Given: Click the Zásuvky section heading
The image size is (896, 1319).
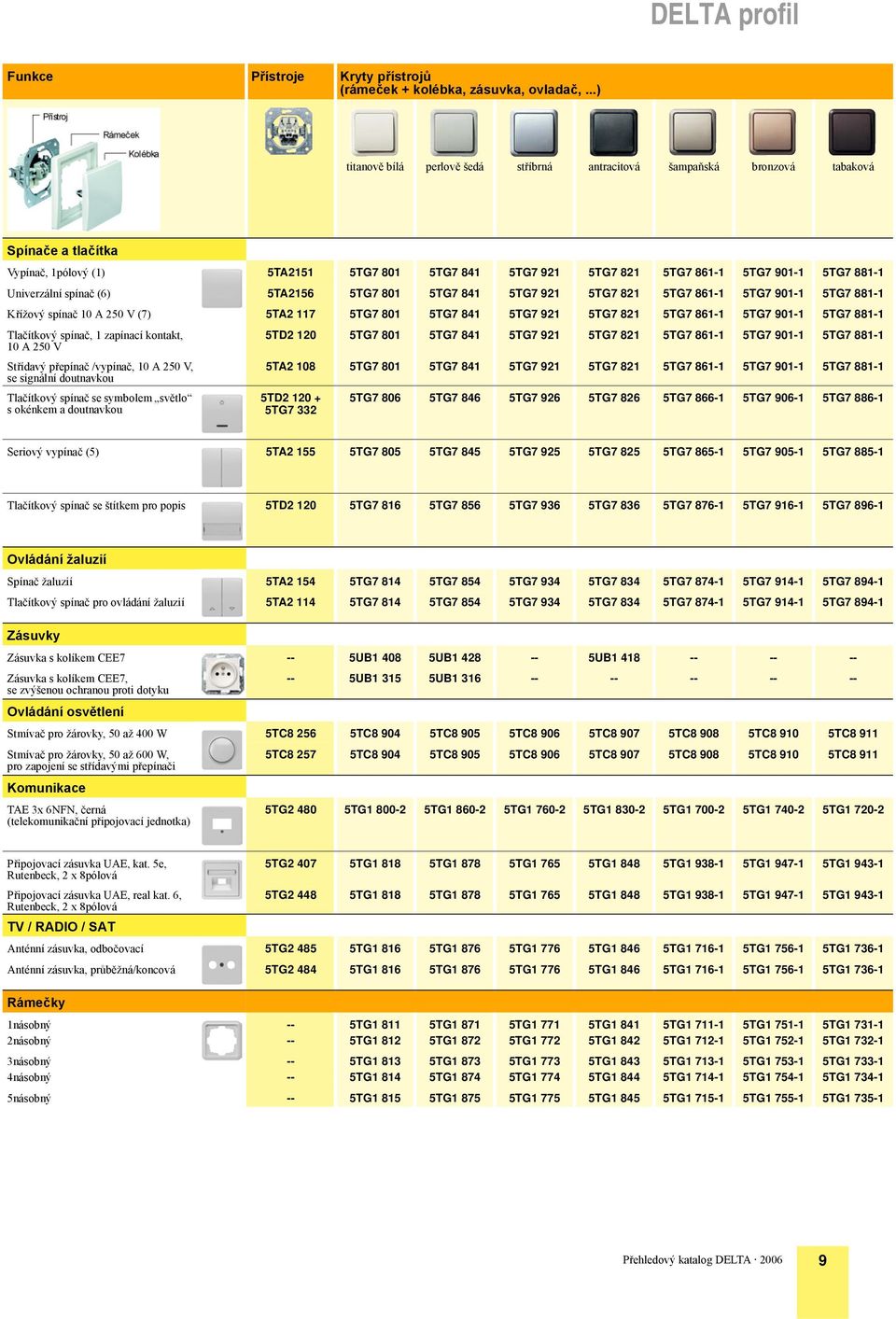Looking at the screenshot, I should (34, 635).
